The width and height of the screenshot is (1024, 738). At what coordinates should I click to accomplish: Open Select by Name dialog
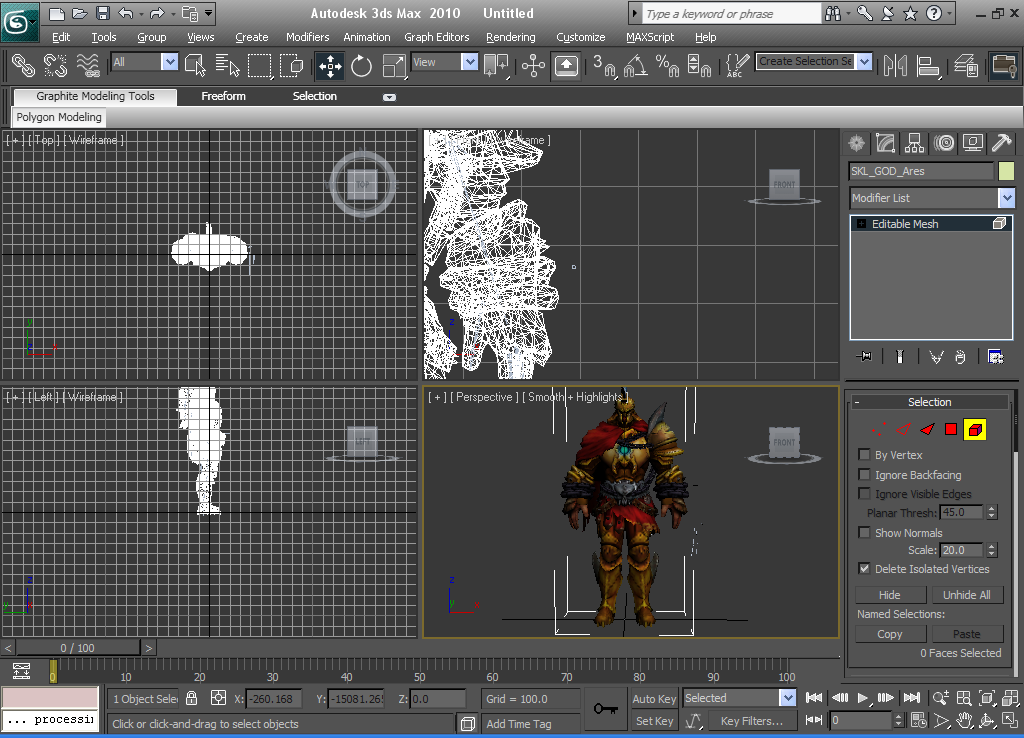(227, 65)
